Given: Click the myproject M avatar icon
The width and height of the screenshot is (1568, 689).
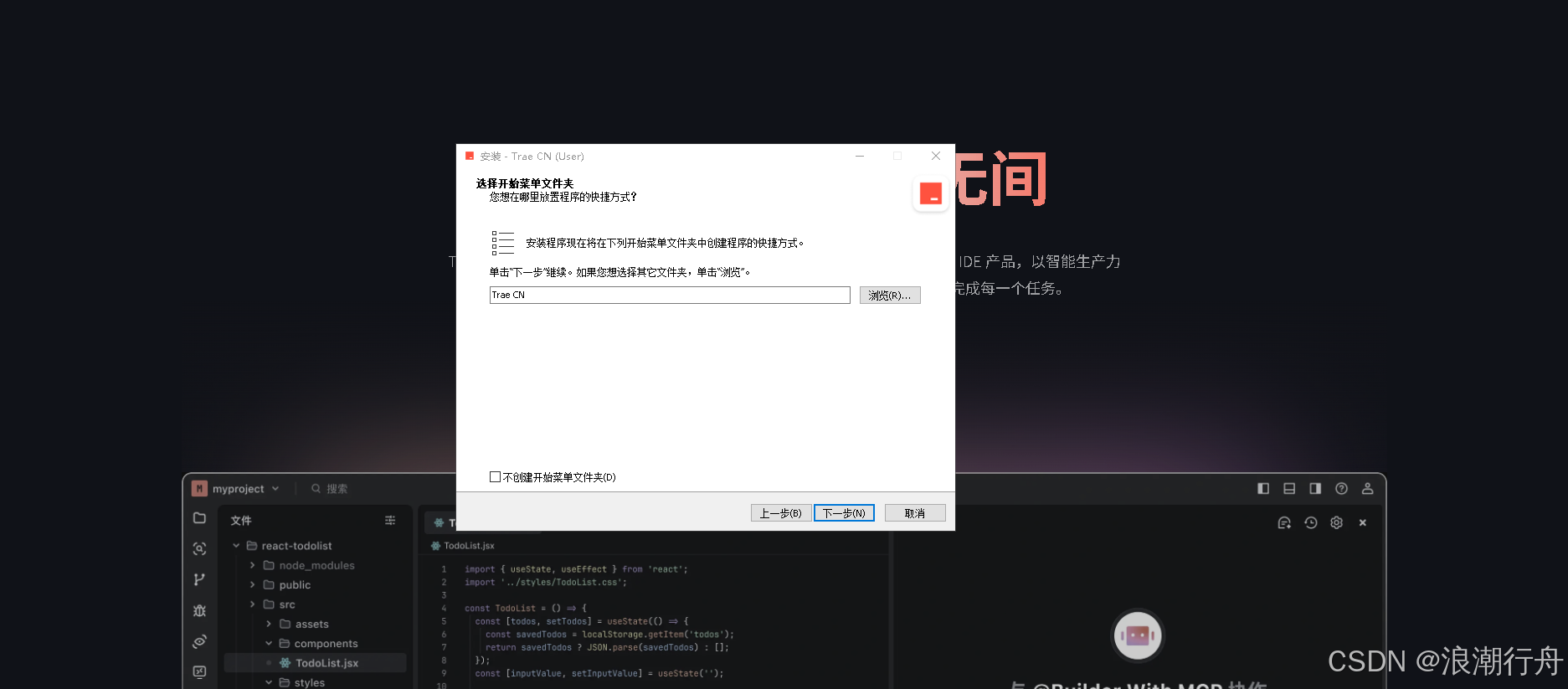Looking at the screenshot, I should (x=199, y=489).
